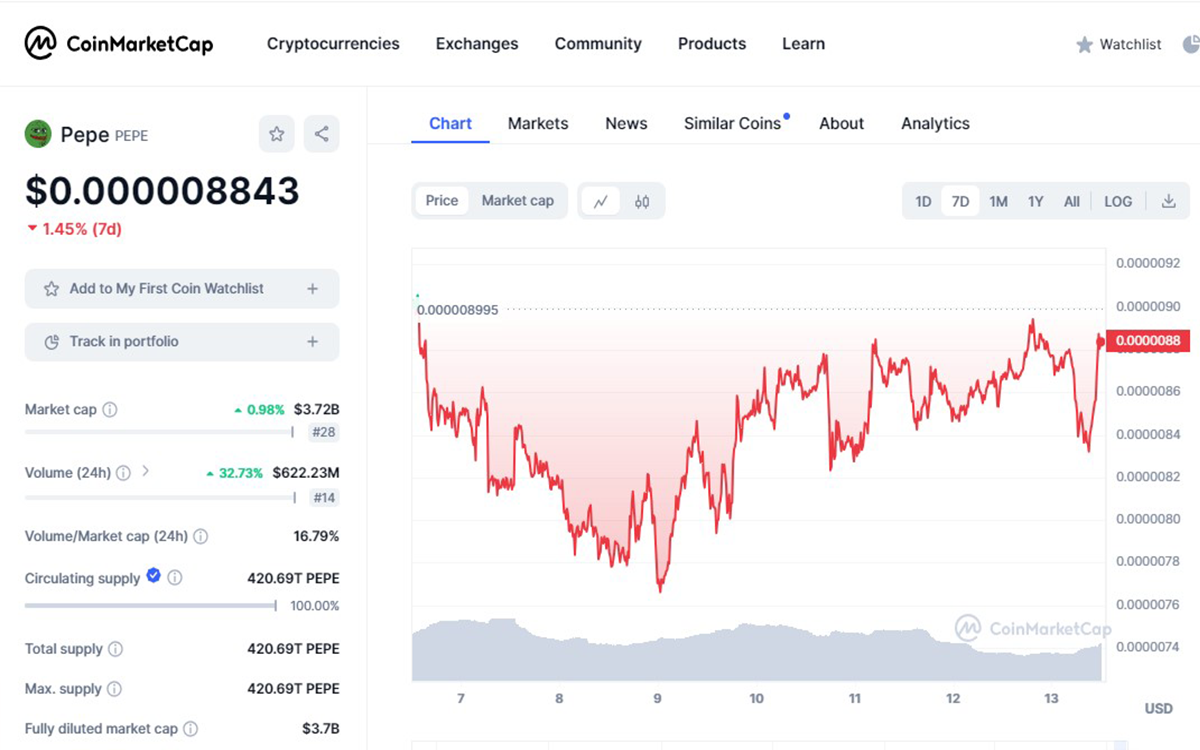
Task: Click volume value $622.23M
Action: (x=306, y=472)
